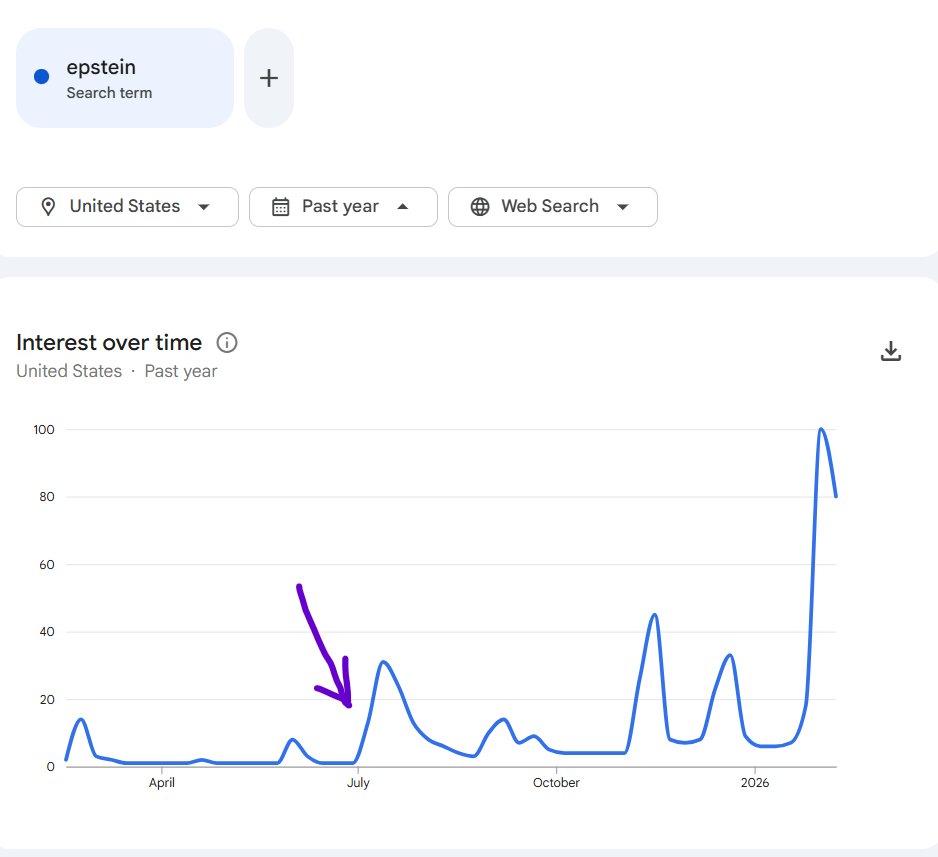Click the calendar icon in the Past year filter

tap(281, 206)
